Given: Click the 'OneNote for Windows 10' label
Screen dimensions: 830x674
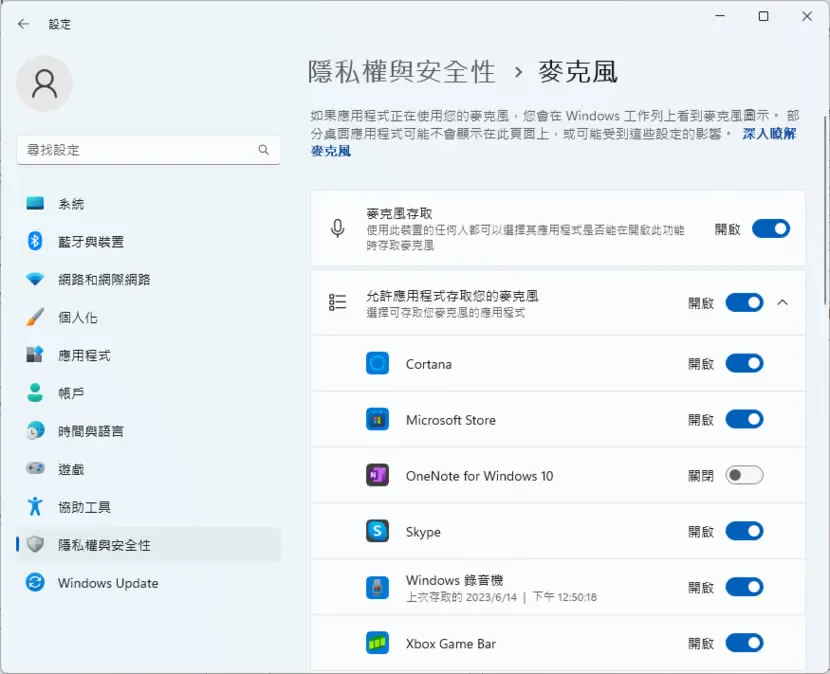Looking at the screenshot, I should pyautogui.click(x=480, y=476).
